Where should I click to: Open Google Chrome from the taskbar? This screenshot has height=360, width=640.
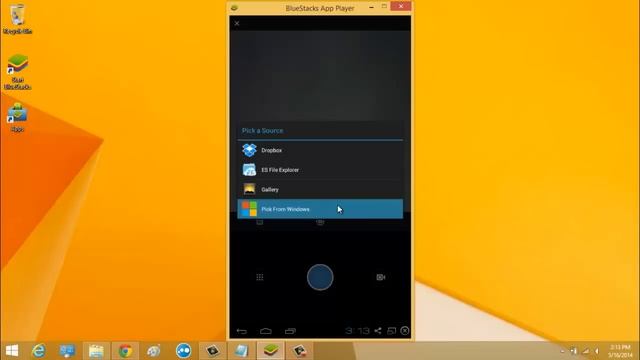(x=125, y=351)
